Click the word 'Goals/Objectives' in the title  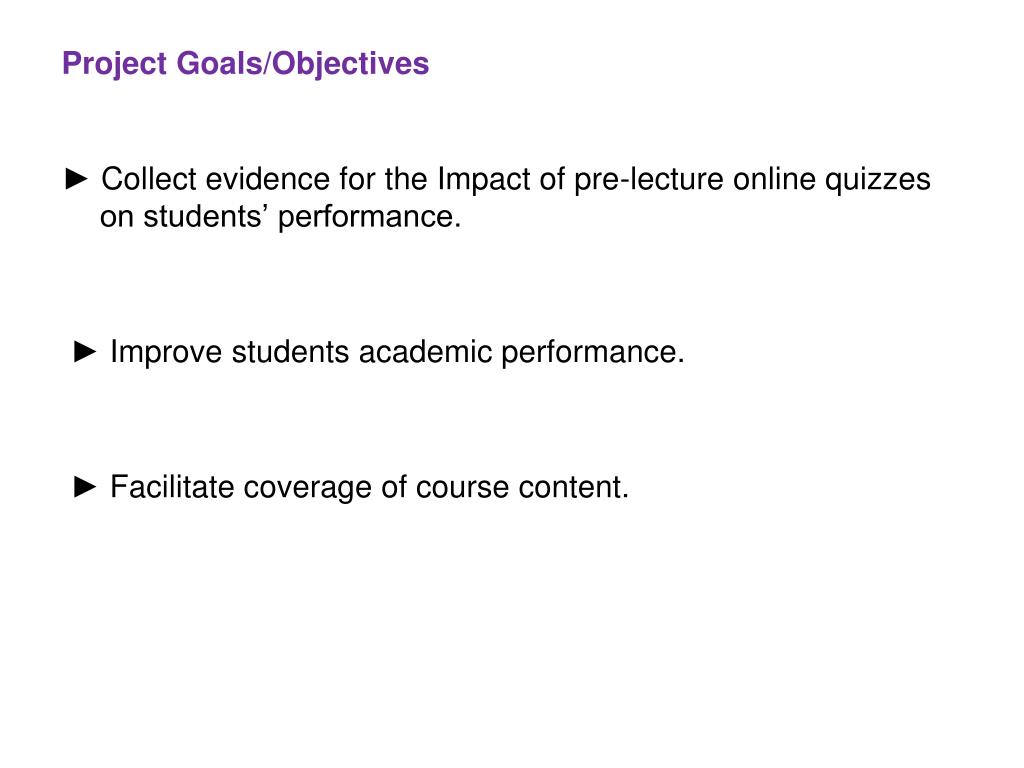coord(304,64)
